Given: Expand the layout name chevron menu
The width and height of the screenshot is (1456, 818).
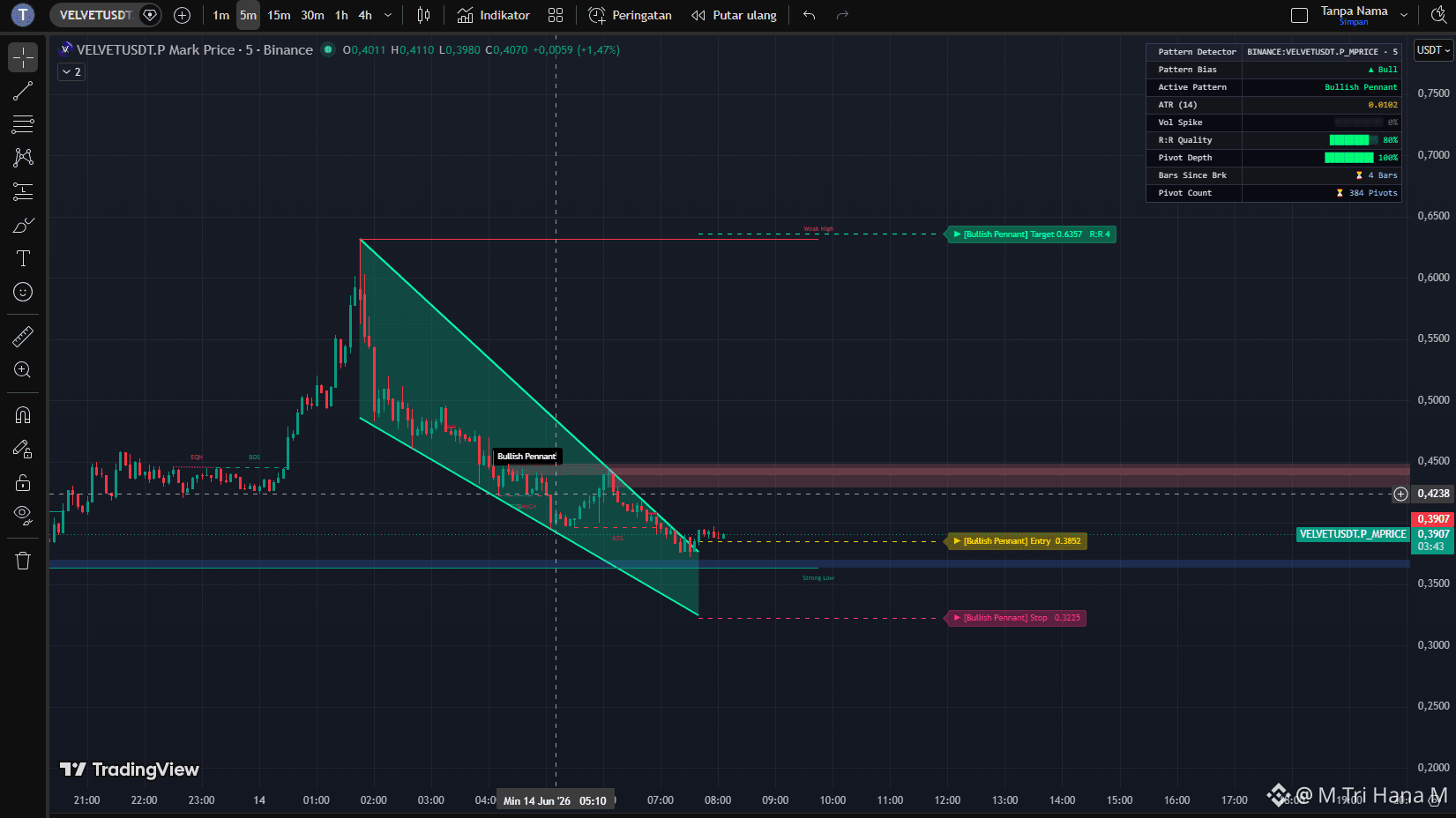Looking at the screenshot, I should 1404,15.
